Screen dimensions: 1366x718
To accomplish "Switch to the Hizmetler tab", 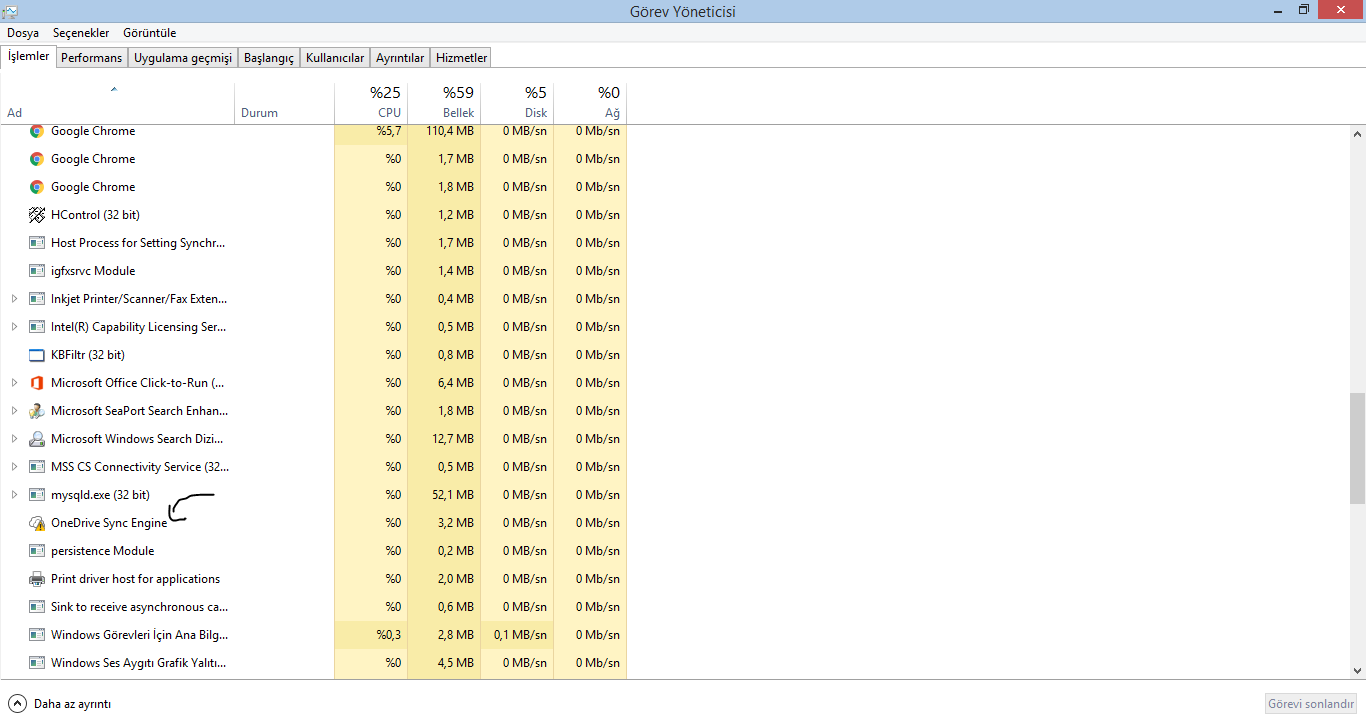I will (x=461, y=58).
